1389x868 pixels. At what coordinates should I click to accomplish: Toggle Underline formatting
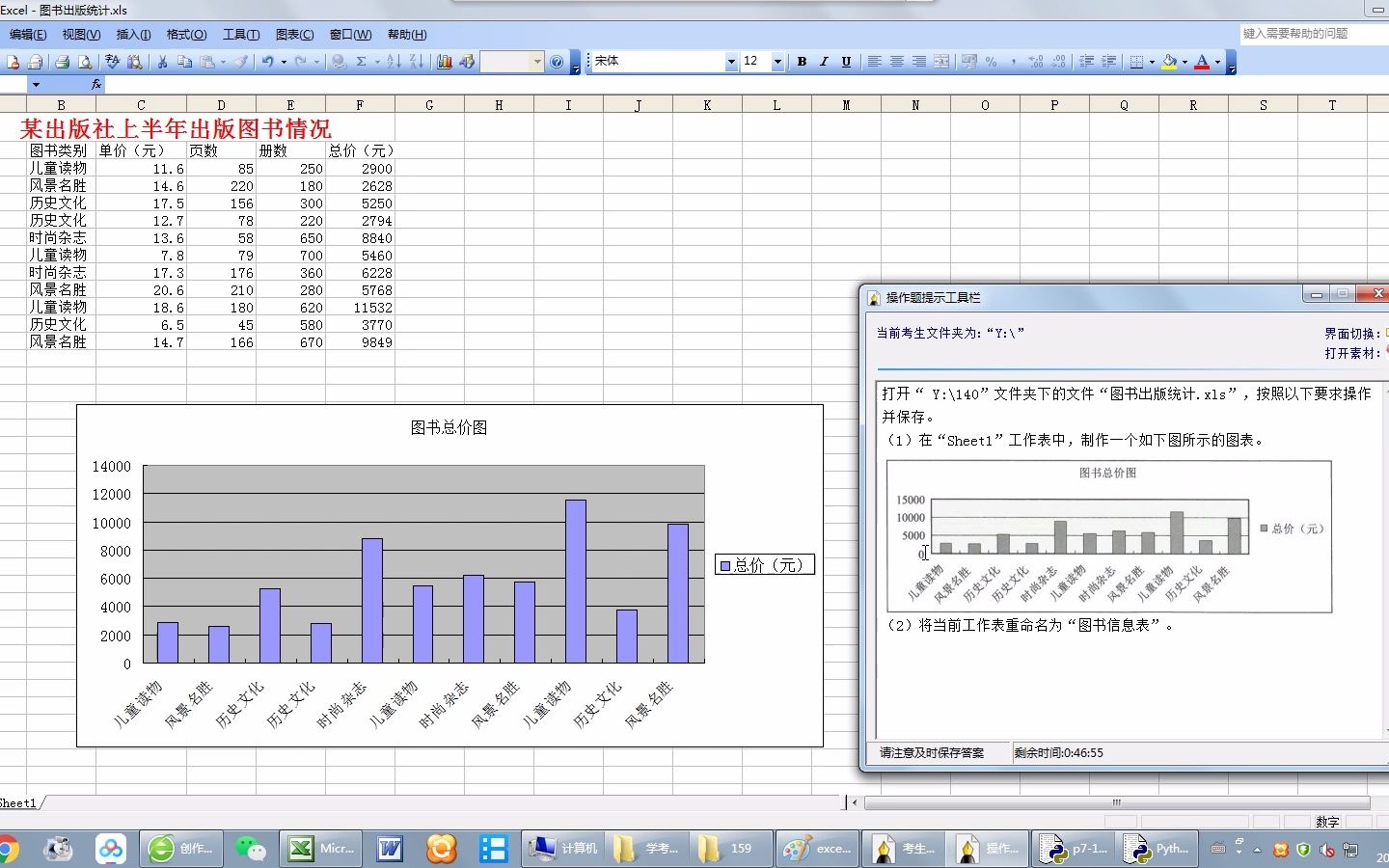[x=846, y=62]
